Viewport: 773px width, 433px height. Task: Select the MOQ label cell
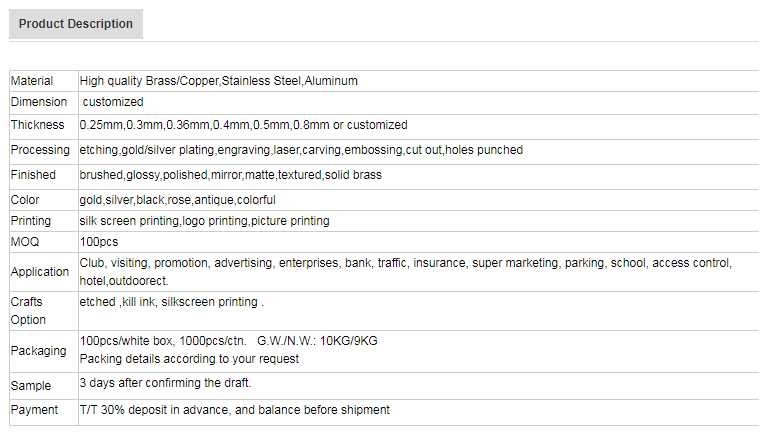[24, 242]
